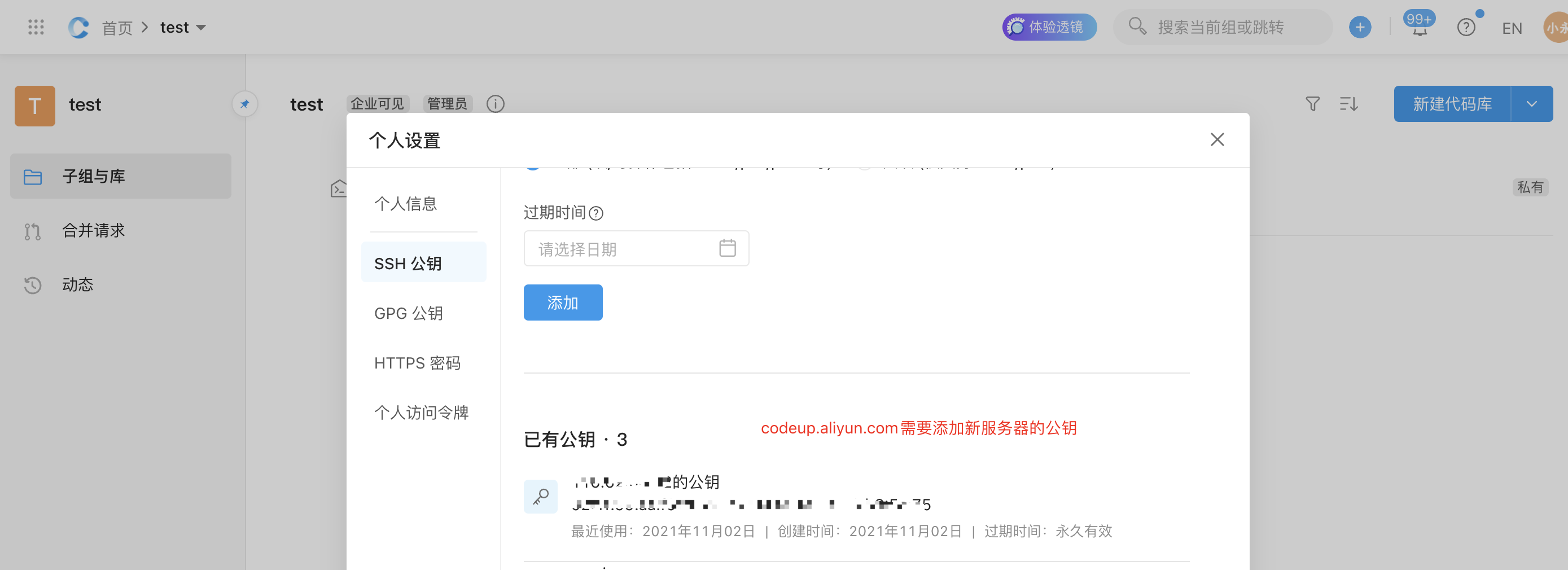Open the app launcher grid icon
The width and height of the screenshot is (1568, 570).
[36, 27]
